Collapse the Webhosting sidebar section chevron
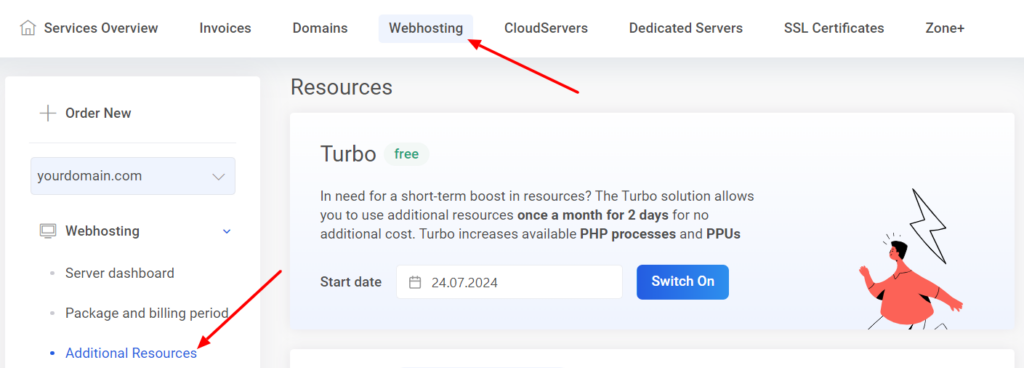1024x368 pixels. tap(227, 231)
